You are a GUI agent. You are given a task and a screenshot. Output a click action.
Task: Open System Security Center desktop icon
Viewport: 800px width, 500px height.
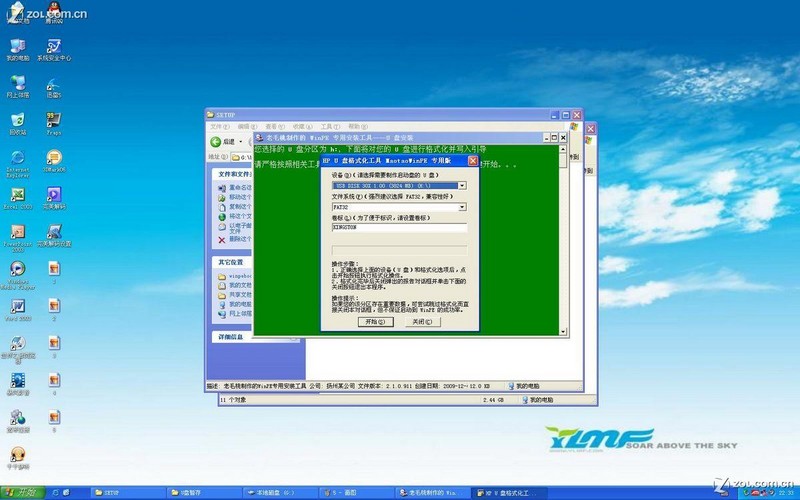click(54, 49)
